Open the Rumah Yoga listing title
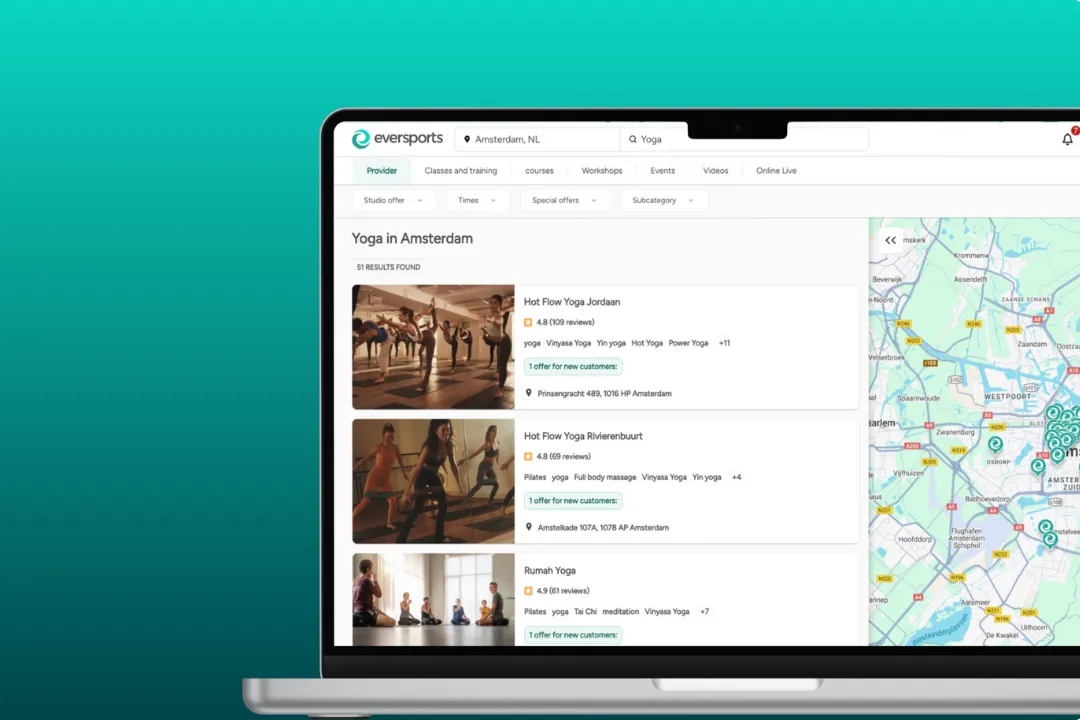The image size is (1080, 720). point(550,570)
